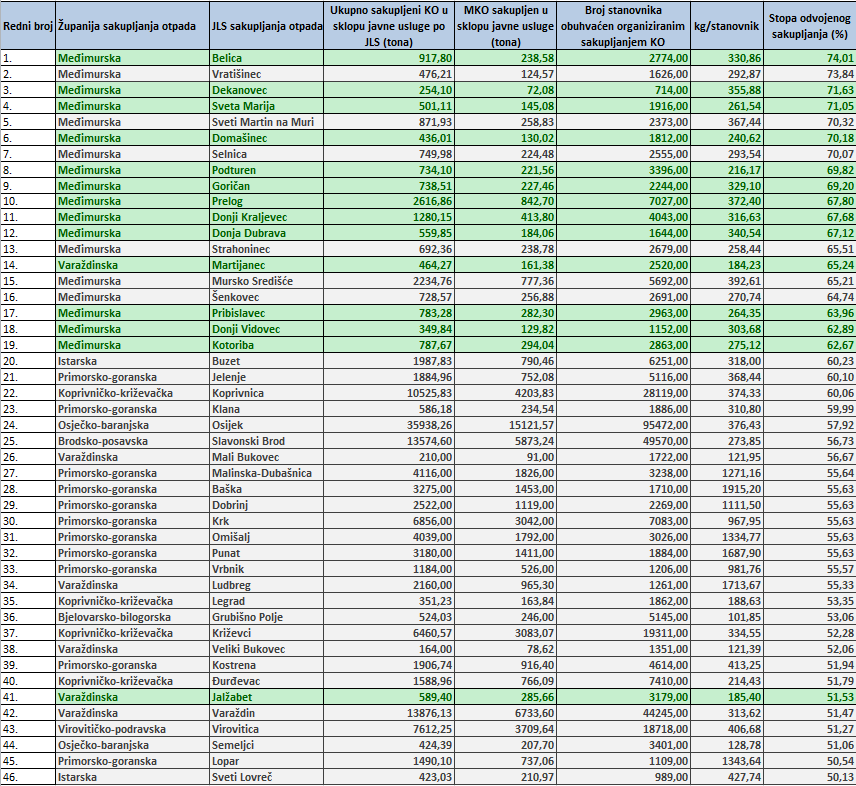Click the 'Županija sakupljanja otpada' column header
Image resolution: width=856 pixels, height=786 pixels.
132,26
